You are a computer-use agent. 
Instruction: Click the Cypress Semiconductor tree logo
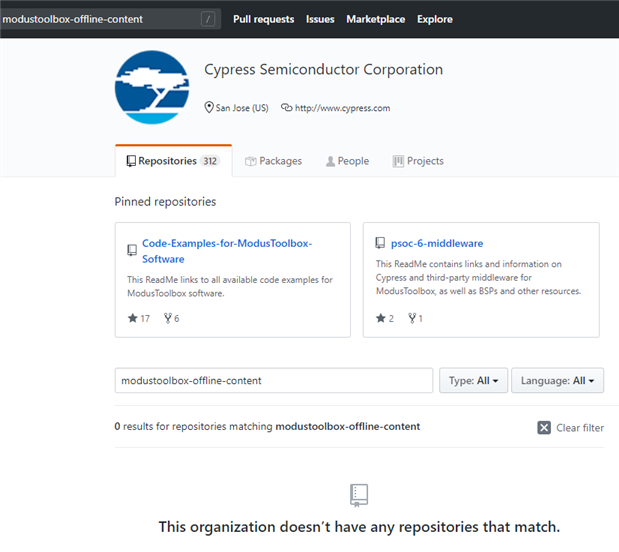coord(152,87)
